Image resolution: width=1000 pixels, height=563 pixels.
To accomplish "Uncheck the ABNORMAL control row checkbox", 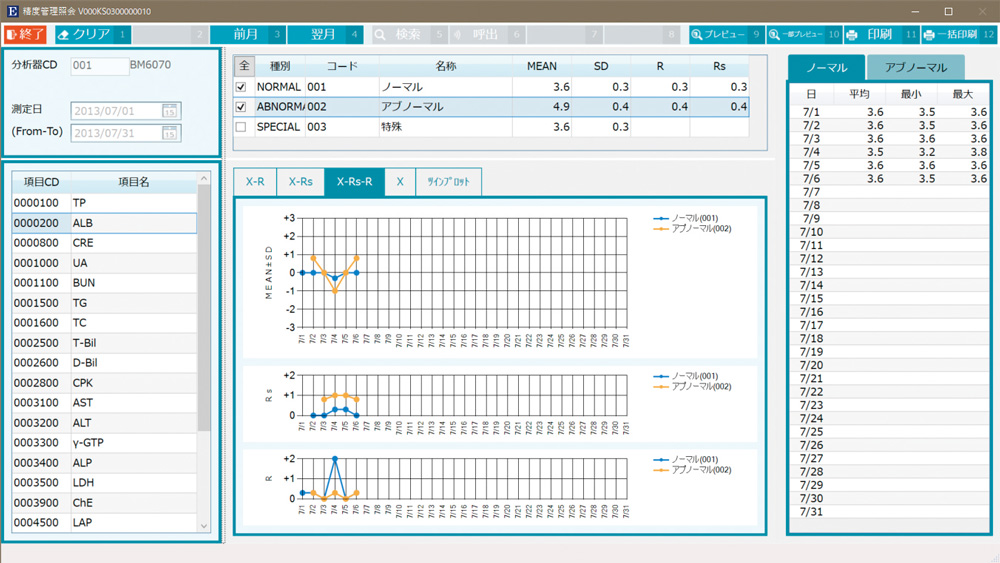I will click(x=241, y=107).
